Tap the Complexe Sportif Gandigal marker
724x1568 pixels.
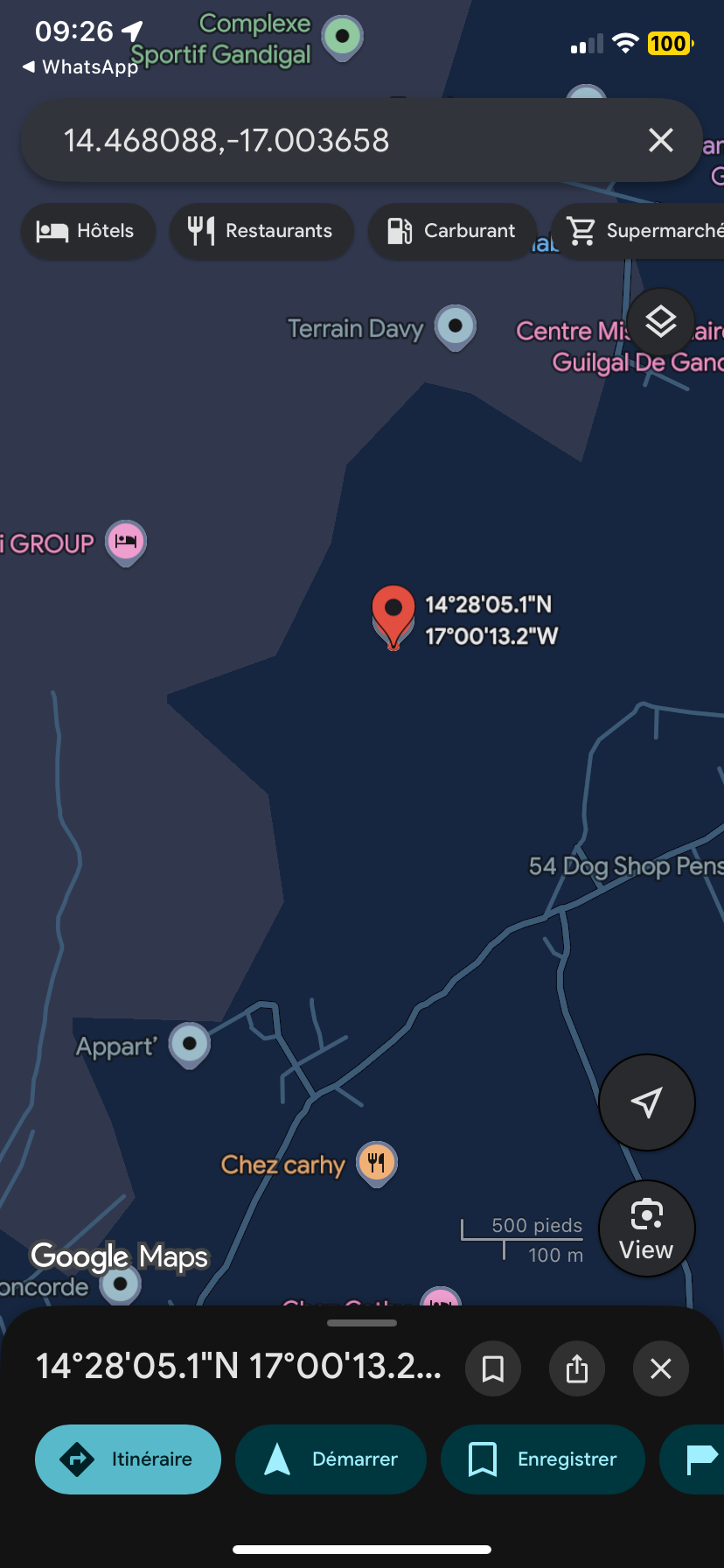pos(343,38)
